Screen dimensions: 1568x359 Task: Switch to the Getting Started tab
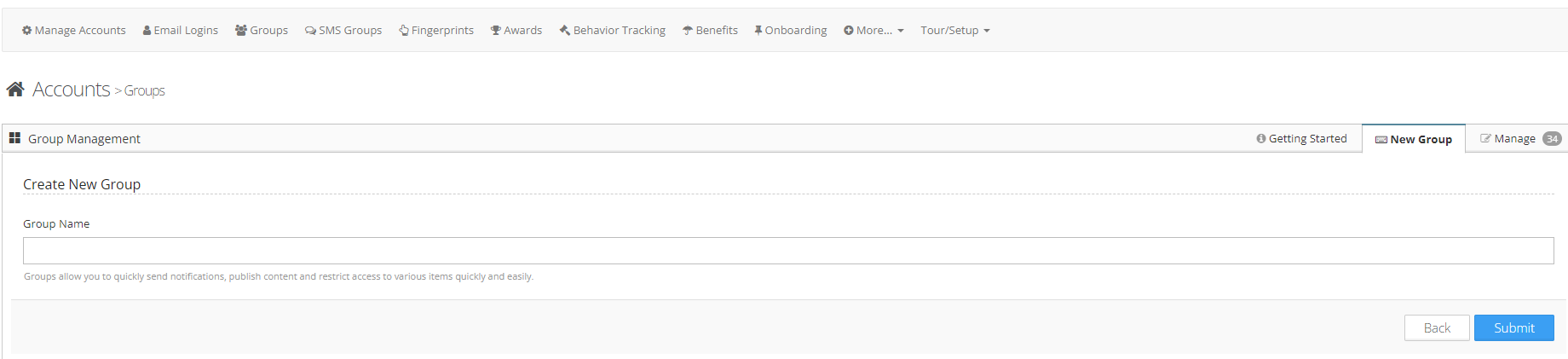[x=1301, y=139]
